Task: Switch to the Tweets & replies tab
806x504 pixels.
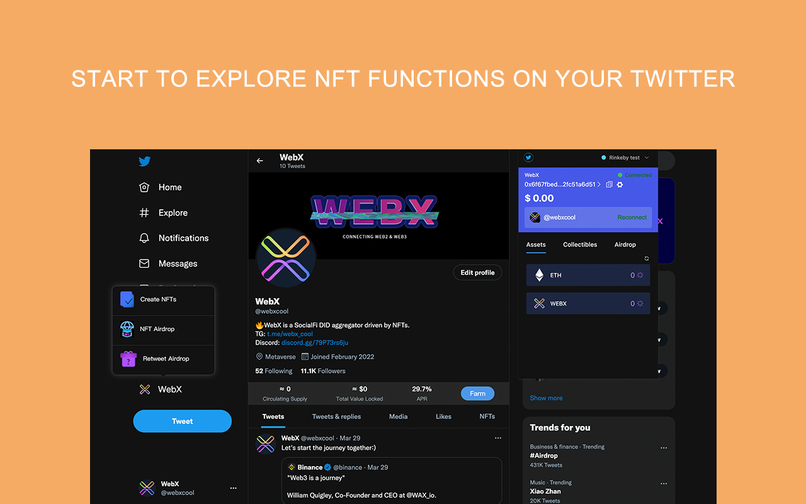Action: tap(336, 417)
